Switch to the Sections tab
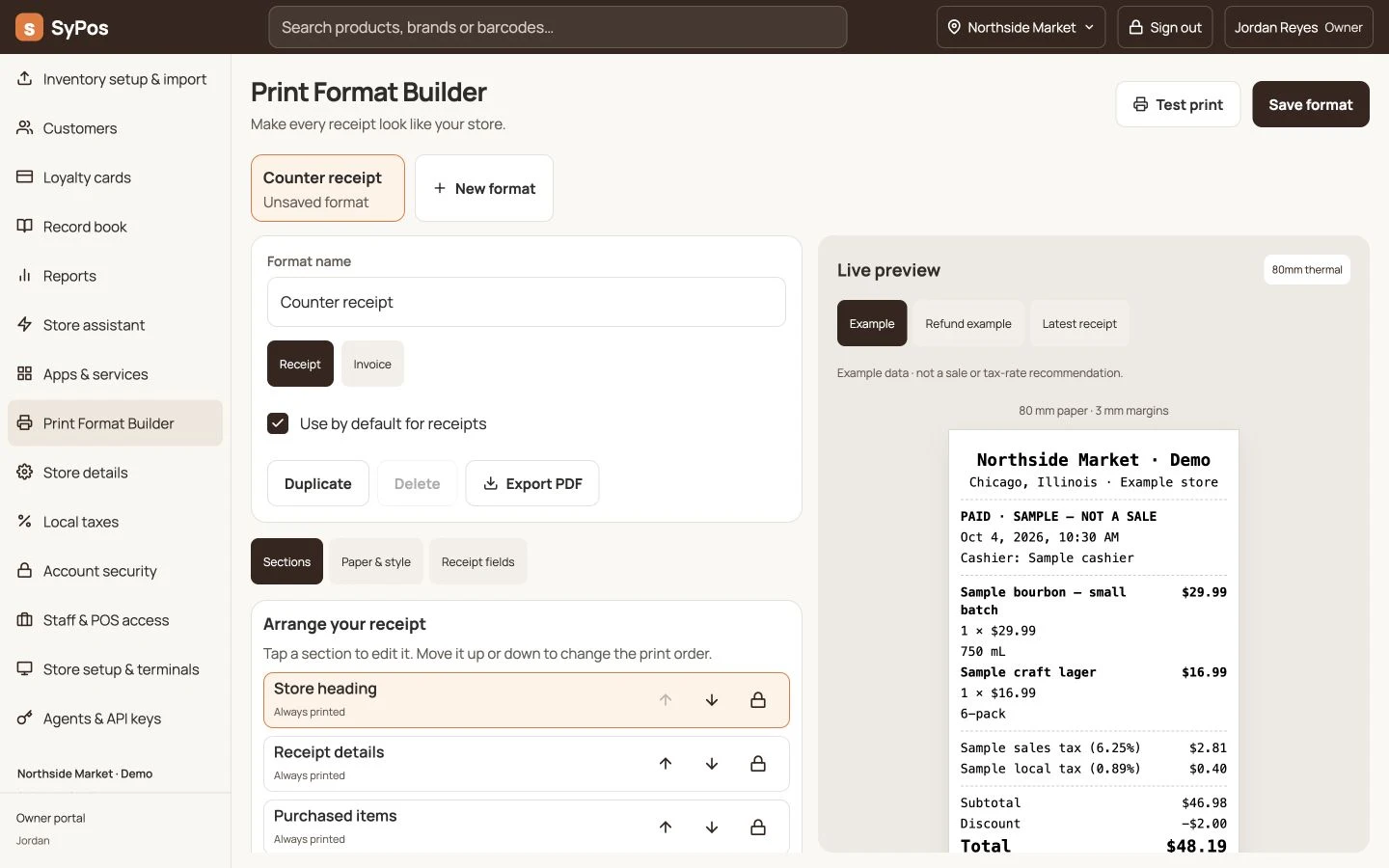The width and height of the screenshot is (1389, 868). [286, 561]
